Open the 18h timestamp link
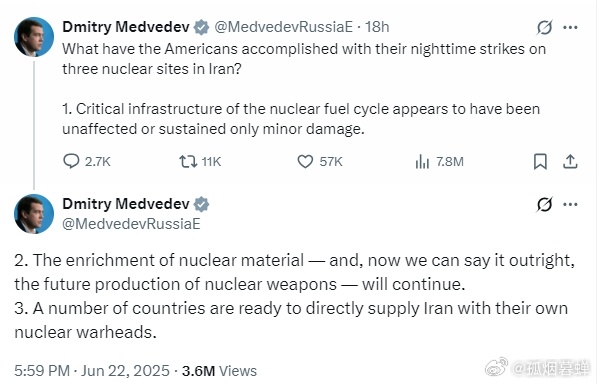Screen dimensions: 597x384 pos(377,27)
